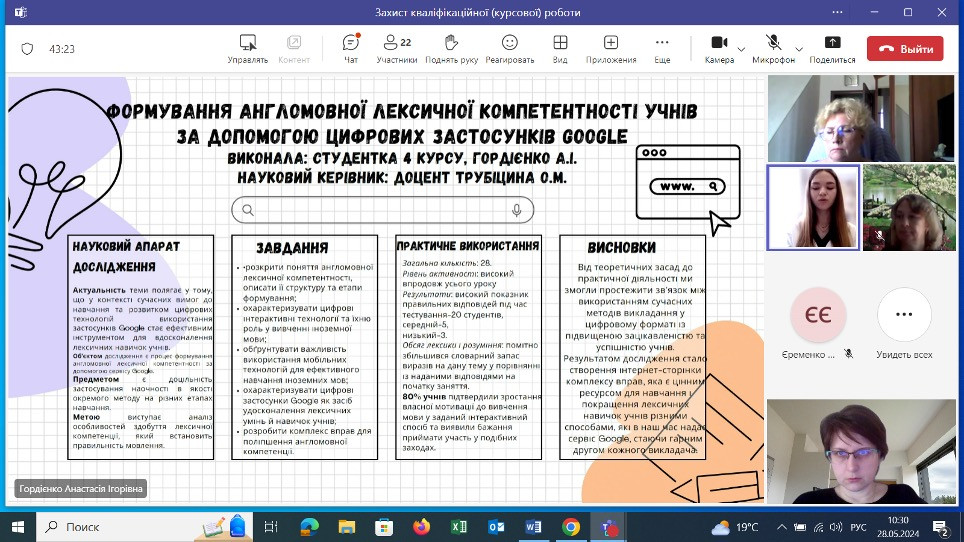Switch the РУС input language
The image size is (964, 542).
tap(858, 527)
